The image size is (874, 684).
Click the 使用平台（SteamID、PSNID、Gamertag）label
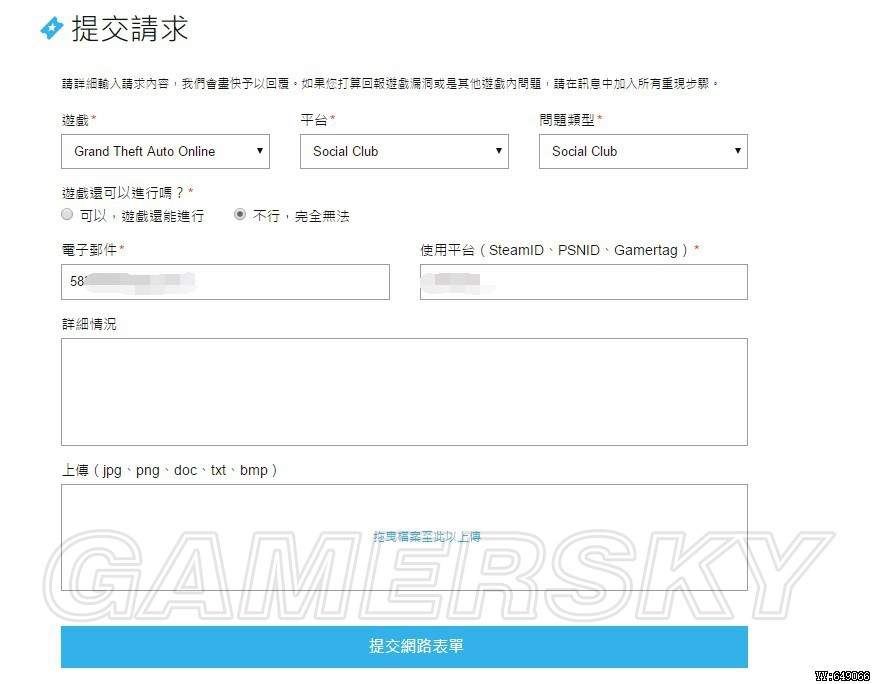click(555, 250)
